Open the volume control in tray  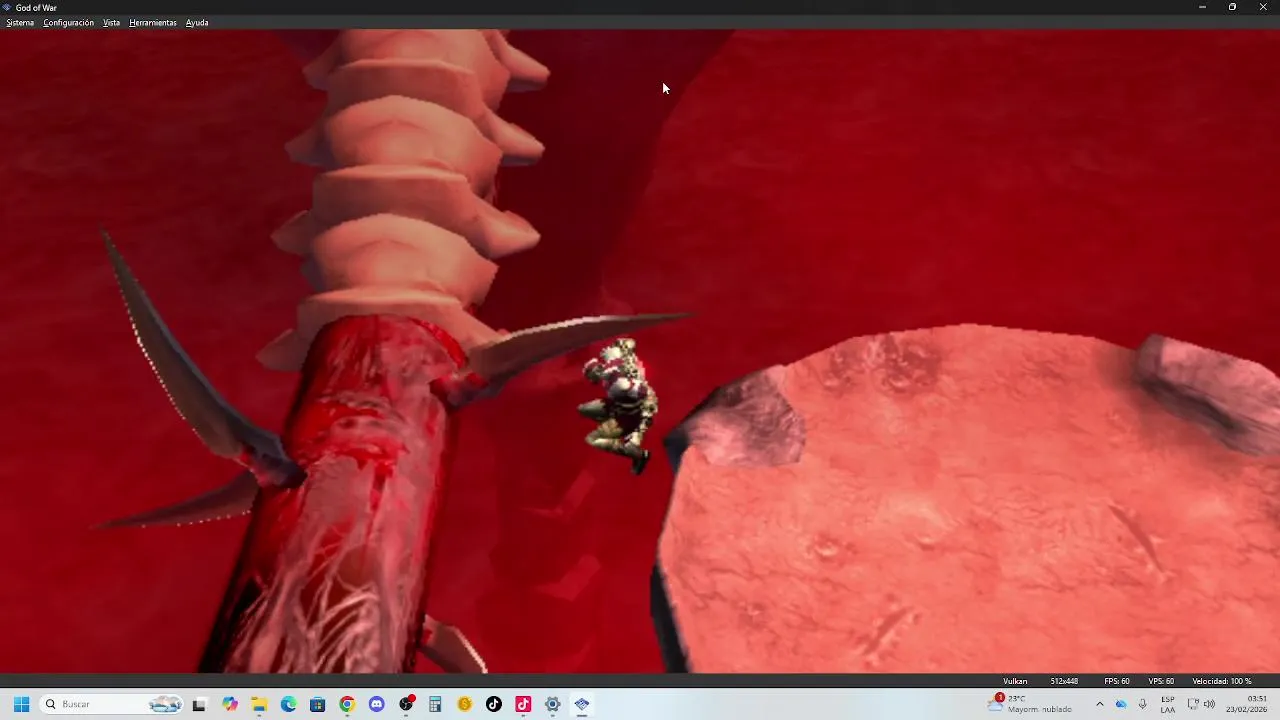click(1209, 704)
